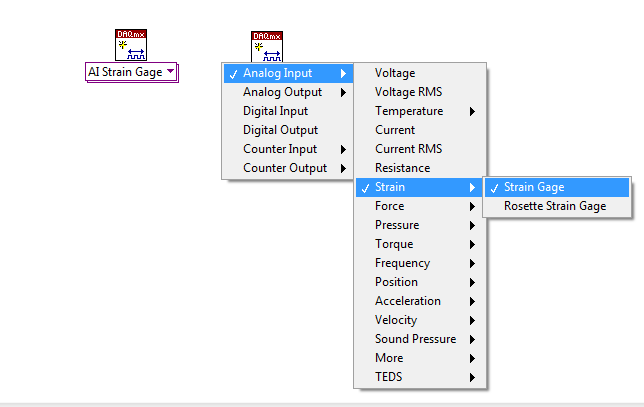Click the second DAQmx VI icon
This screenshot has height=407, width=644.
click(267, 47)
